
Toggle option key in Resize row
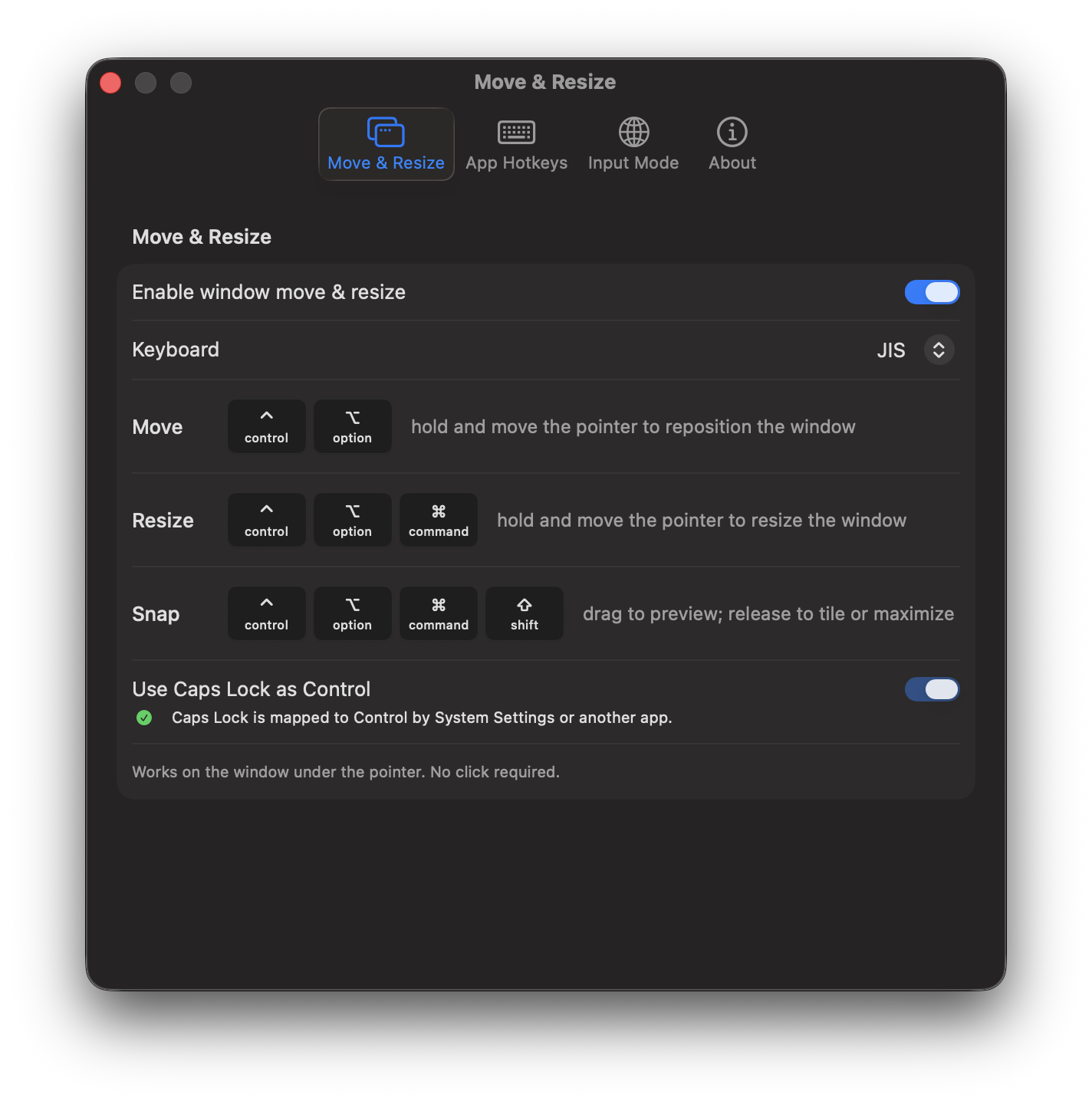pos(353,520)
